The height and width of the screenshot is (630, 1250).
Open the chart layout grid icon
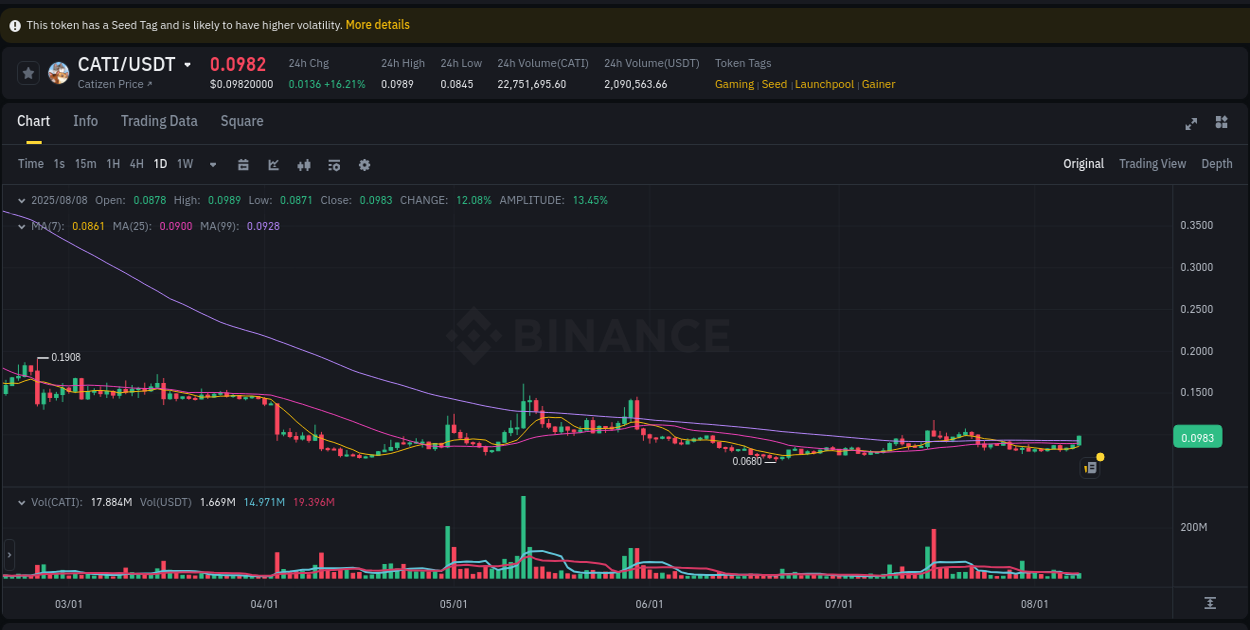click(1220, 123)
